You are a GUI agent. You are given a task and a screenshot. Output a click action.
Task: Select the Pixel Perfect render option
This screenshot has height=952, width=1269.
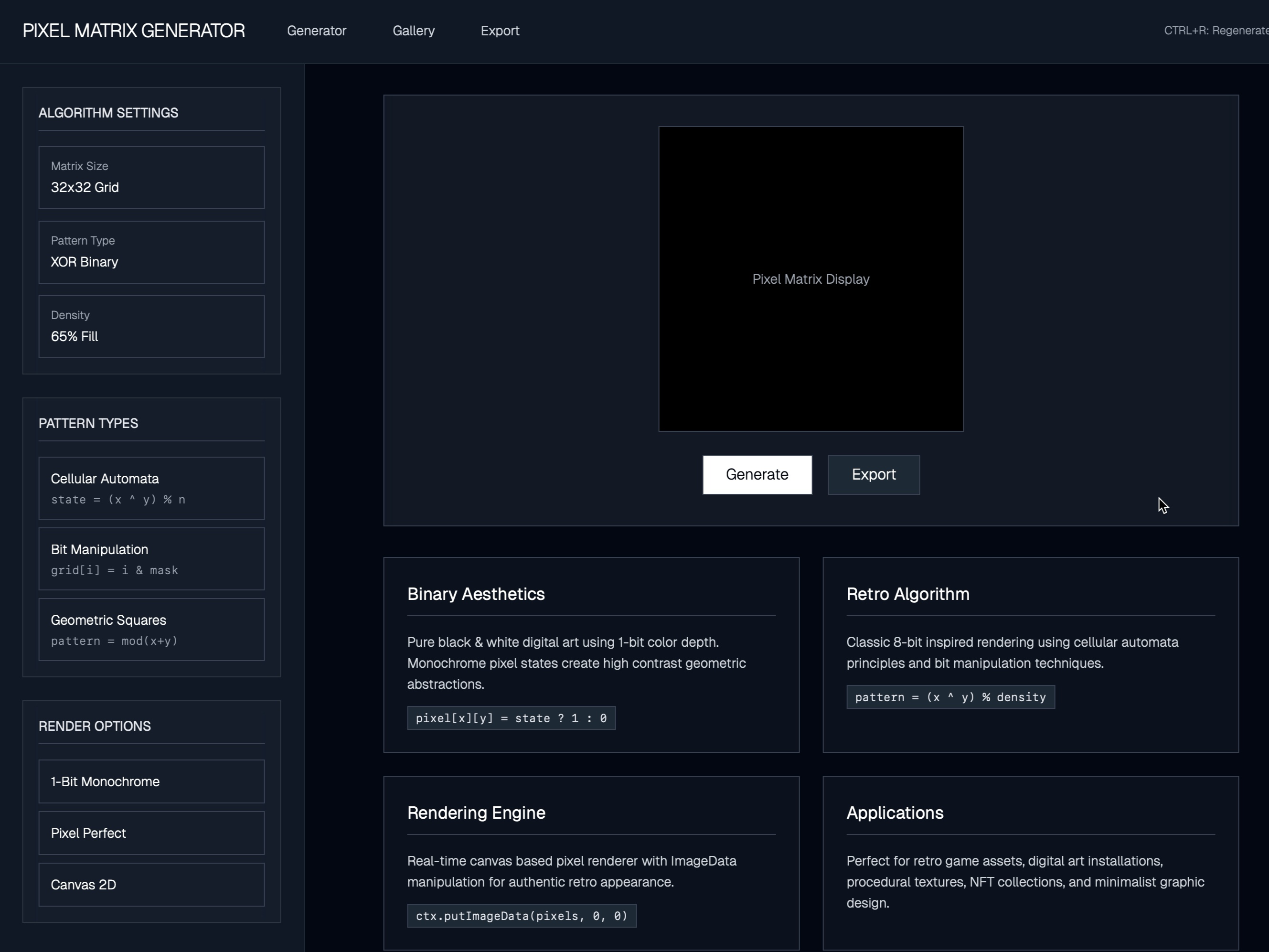pos(151,833)
